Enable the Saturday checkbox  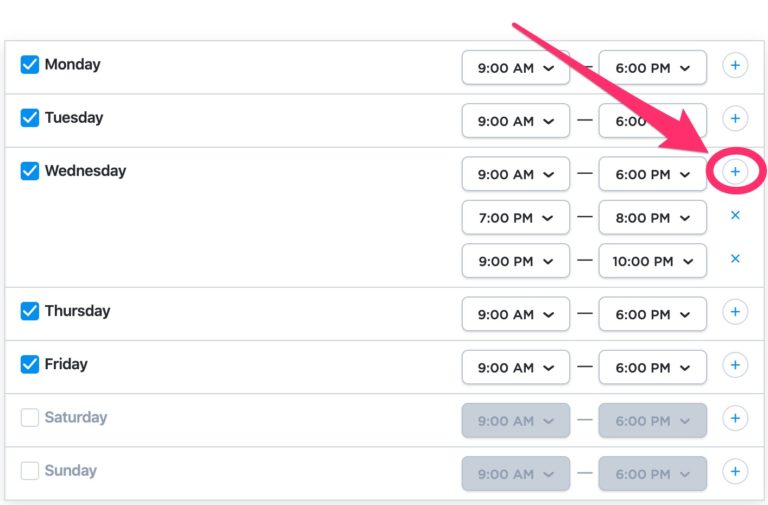(x=30, y=418)
